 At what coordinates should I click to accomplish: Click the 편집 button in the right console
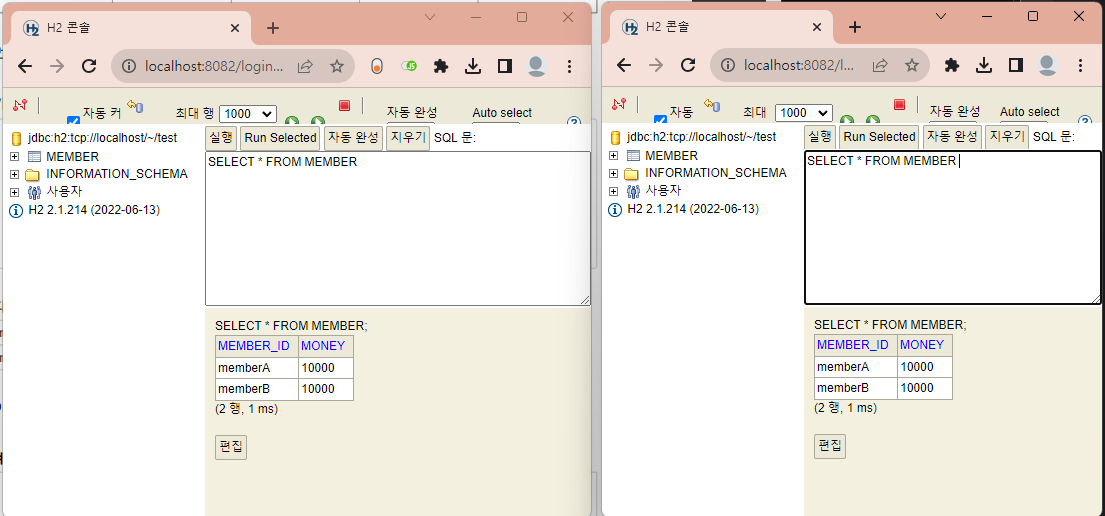829,446
